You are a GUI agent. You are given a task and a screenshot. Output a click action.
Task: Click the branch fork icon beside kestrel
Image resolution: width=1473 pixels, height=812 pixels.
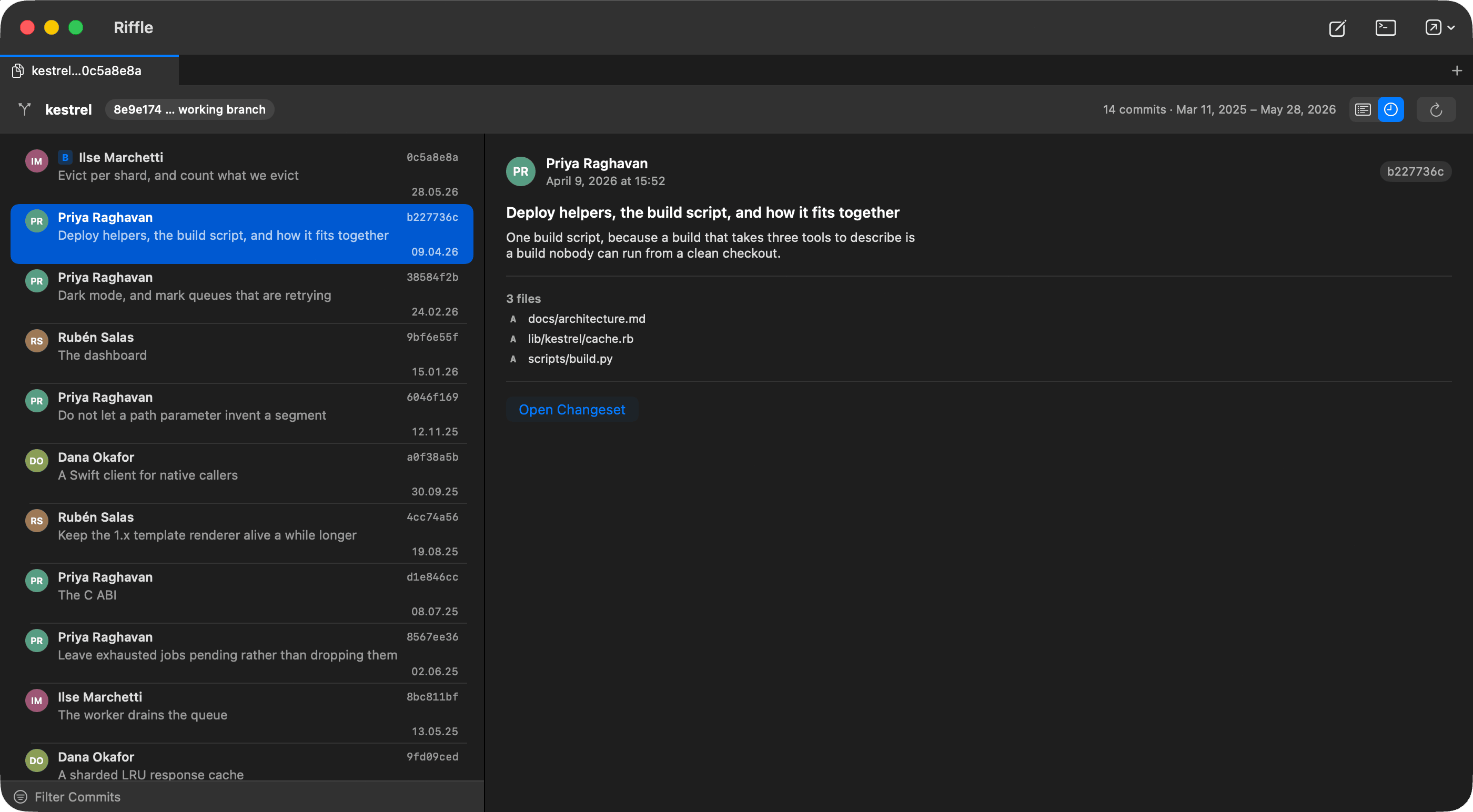pos(25,109)
